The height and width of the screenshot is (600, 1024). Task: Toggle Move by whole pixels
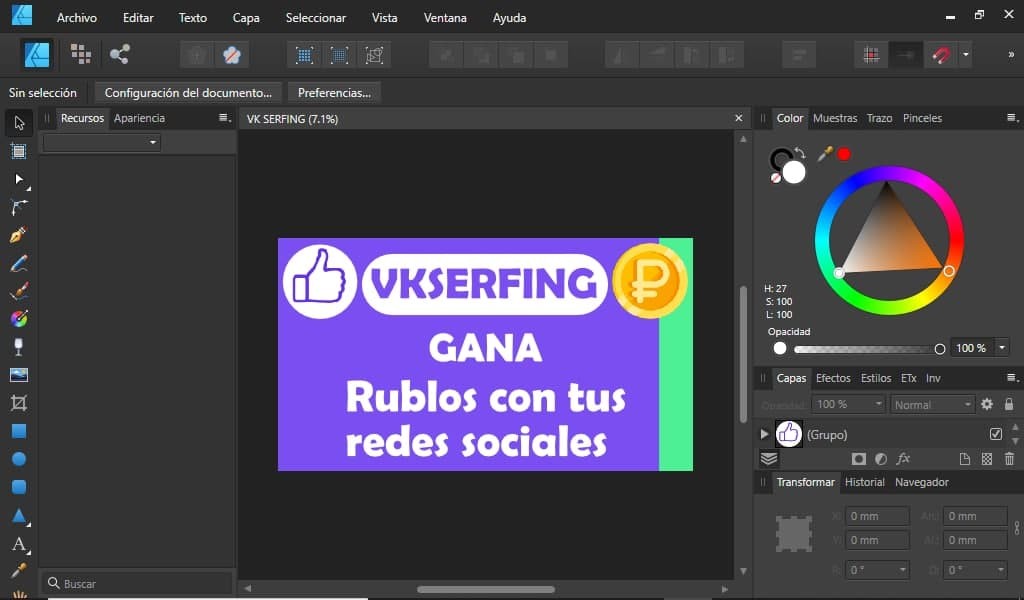click(x=906, y=55)
